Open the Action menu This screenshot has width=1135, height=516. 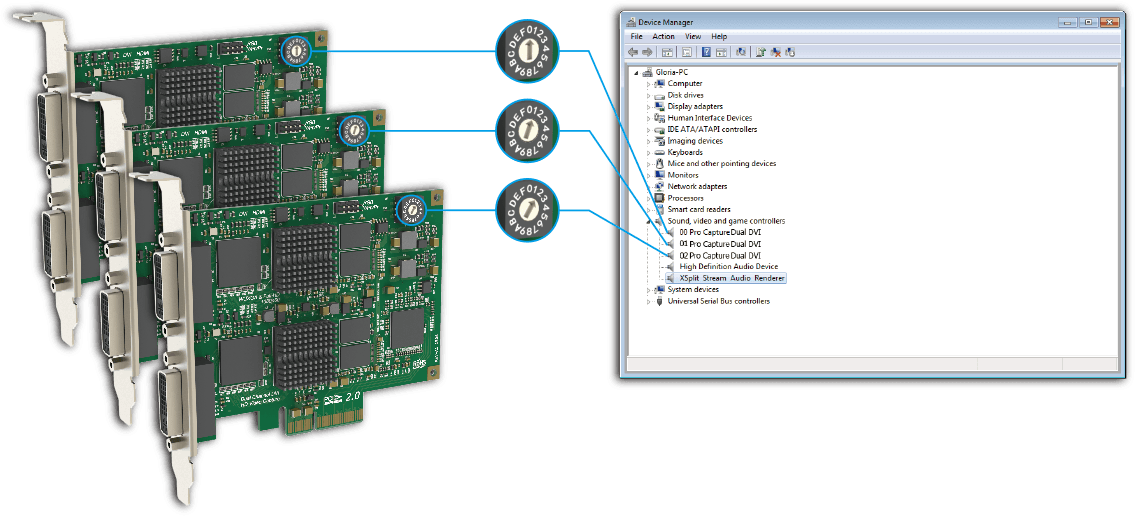coord(664,36)
